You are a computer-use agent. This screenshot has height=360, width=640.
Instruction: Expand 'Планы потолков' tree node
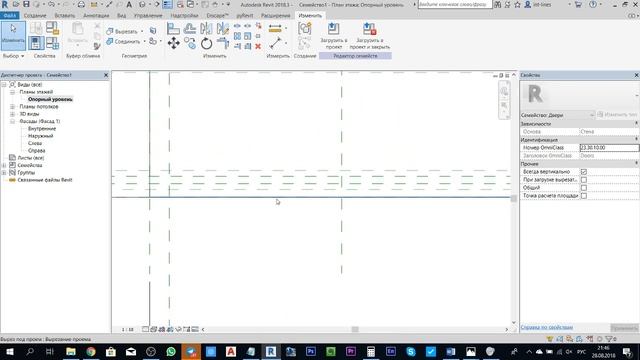coord(12,107)
